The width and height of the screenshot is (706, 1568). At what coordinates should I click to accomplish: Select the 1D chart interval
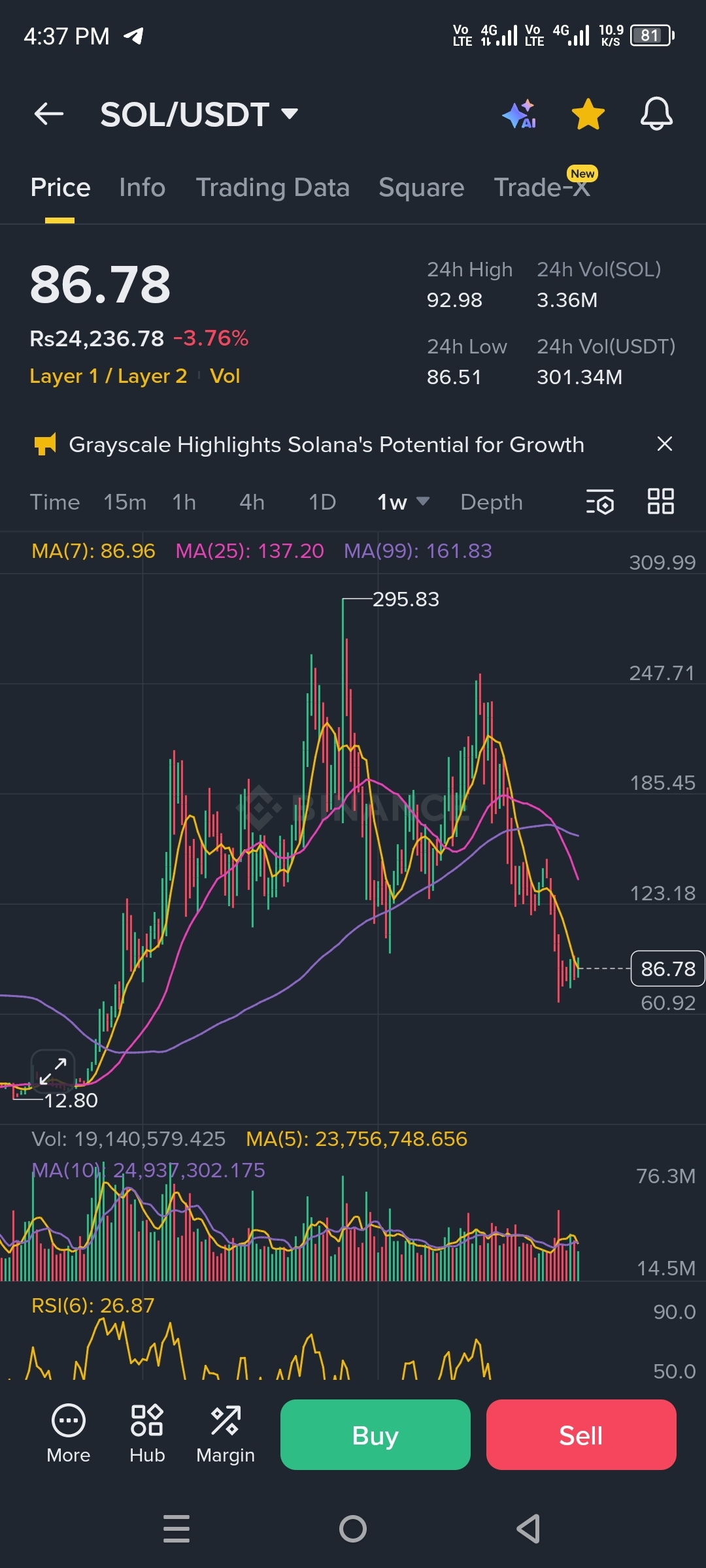click(x=322, y=502)
